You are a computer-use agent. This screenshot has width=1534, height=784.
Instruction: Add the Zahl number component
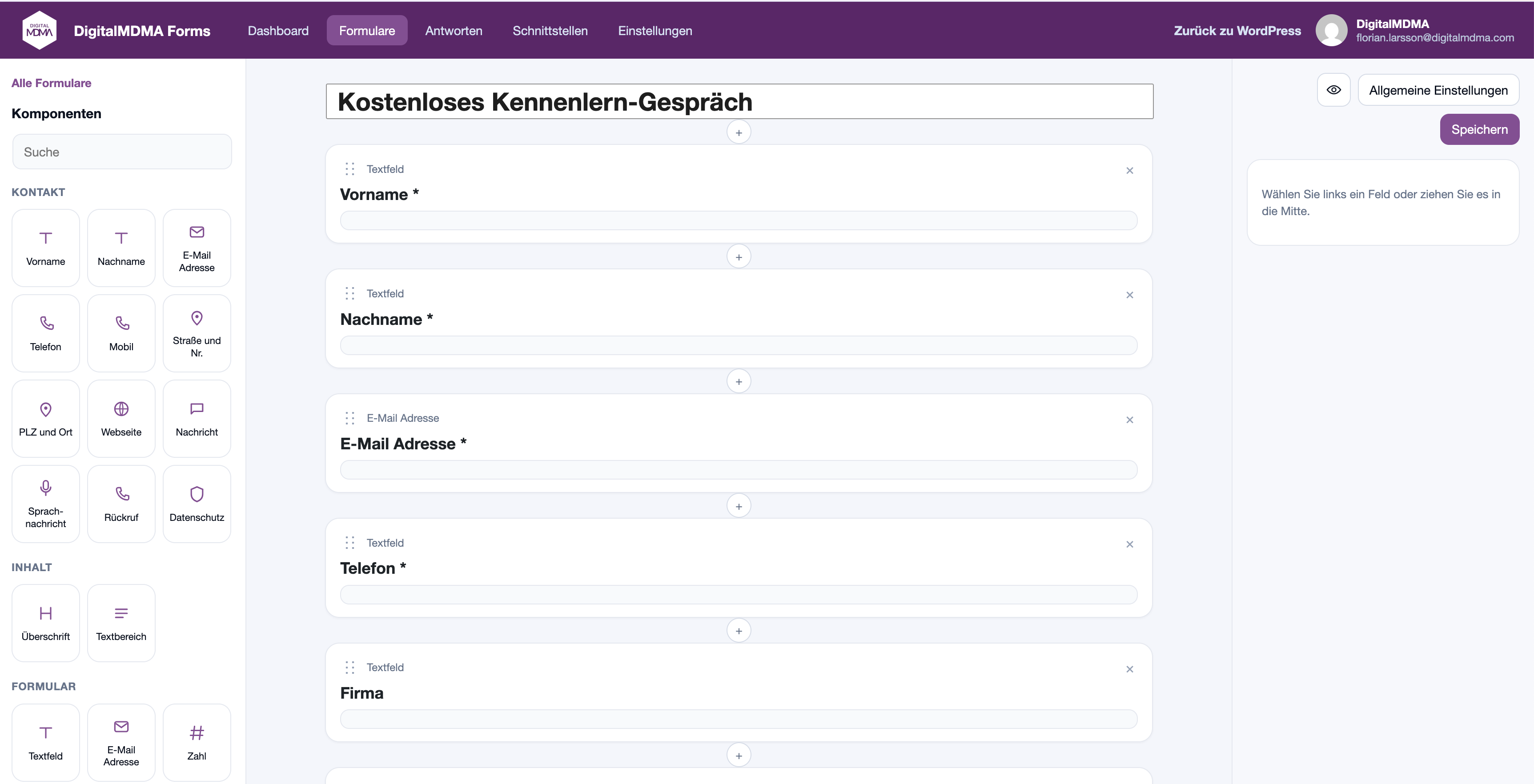(x=197, y=742)
